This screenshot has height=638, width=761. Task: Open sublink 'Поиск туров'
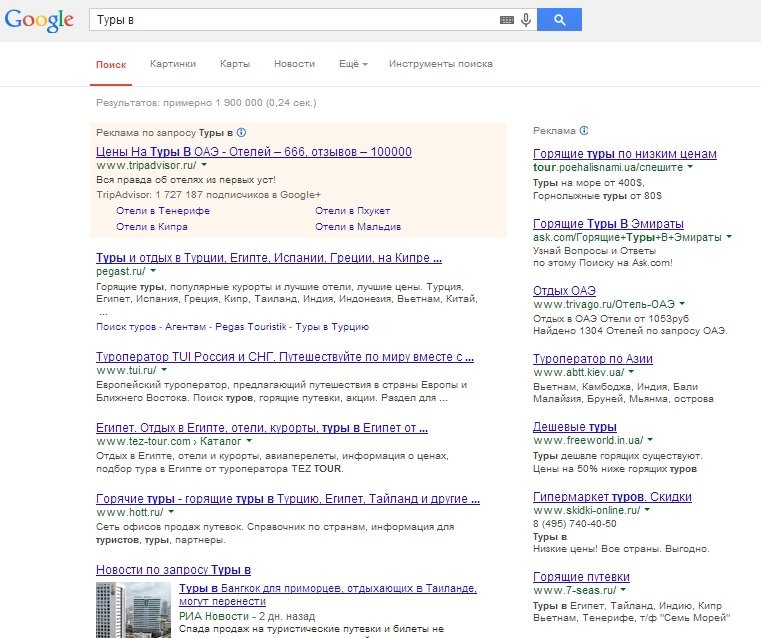[126, 327]
